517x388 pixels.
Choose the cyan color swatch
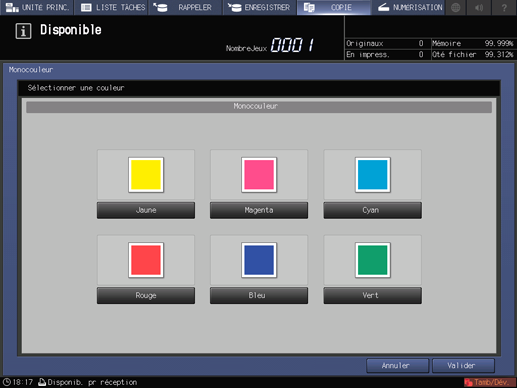[372, 175]
